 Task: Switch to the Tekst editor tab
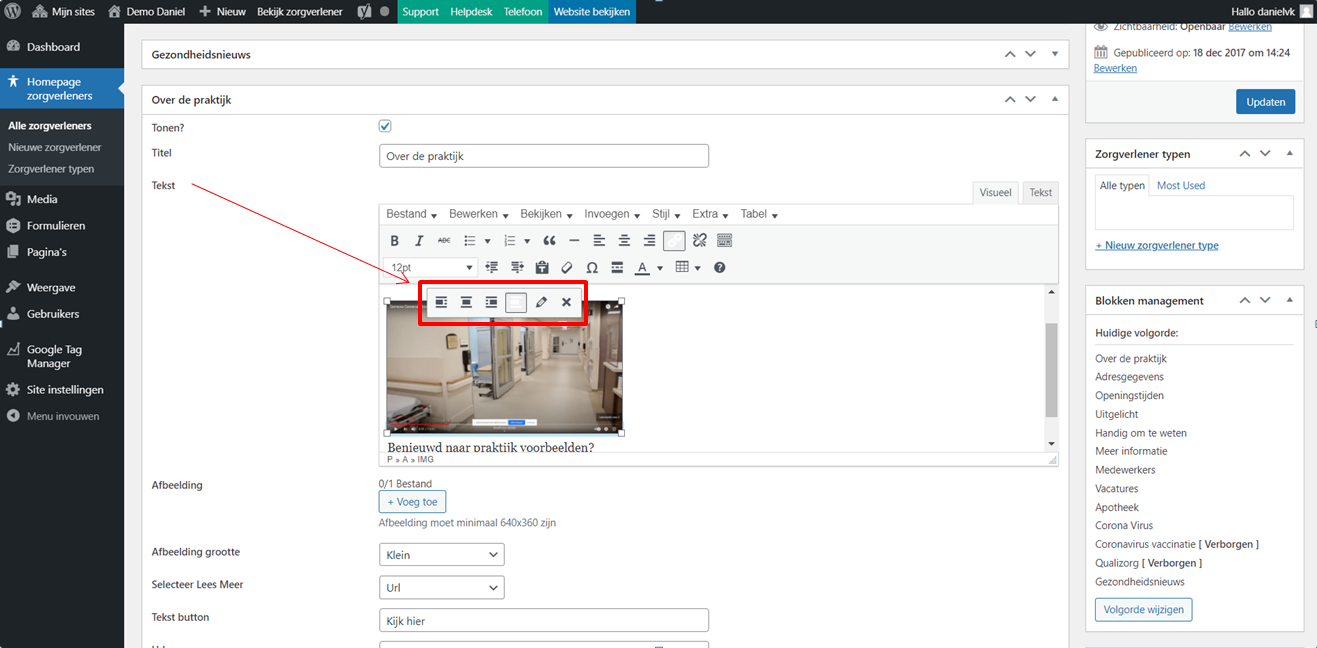point(1041,193)
